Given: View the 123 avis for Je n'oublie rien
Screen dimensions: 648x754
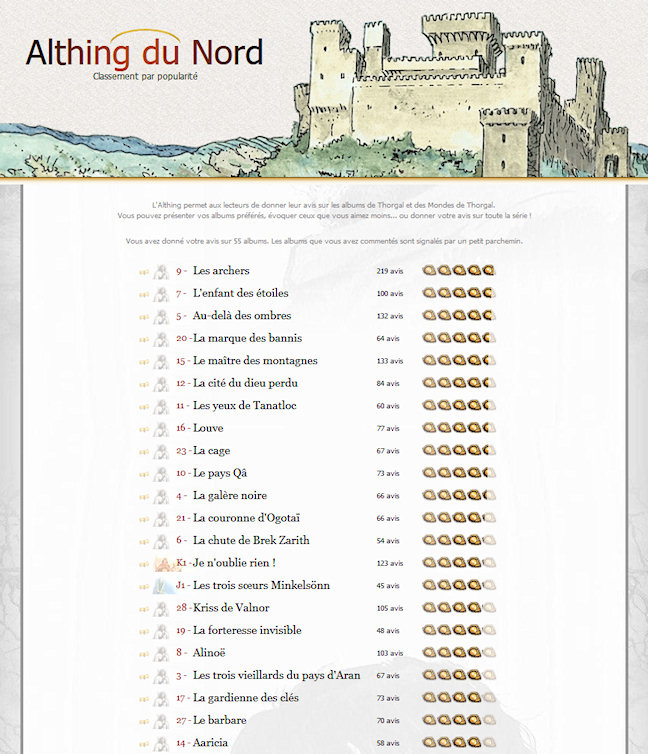Looking at the screenshot, I should pyautogui.click(x=389, y=563).
